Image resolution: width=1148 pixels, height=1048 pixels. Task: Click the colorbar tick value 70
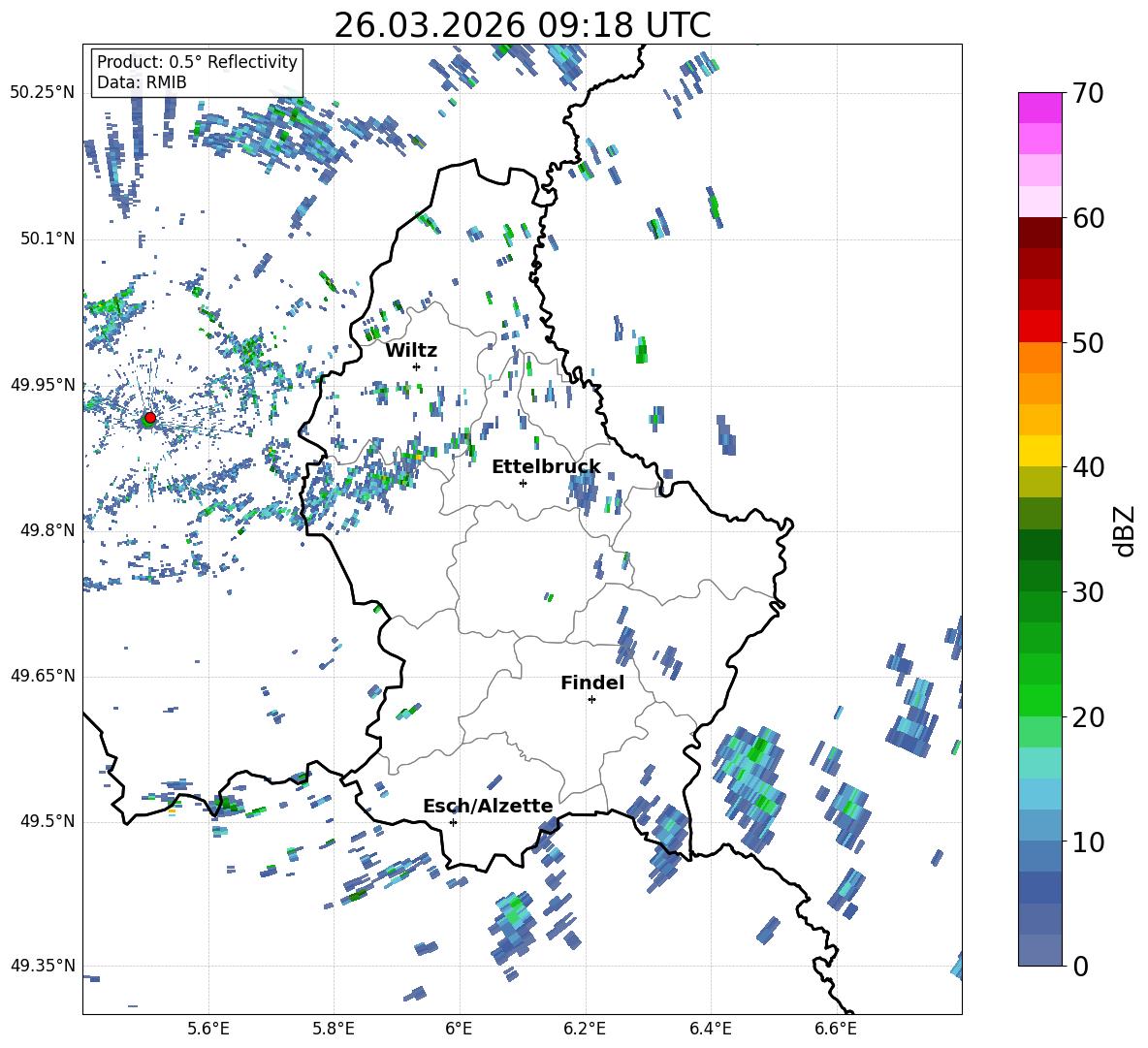click(1088, 94)
